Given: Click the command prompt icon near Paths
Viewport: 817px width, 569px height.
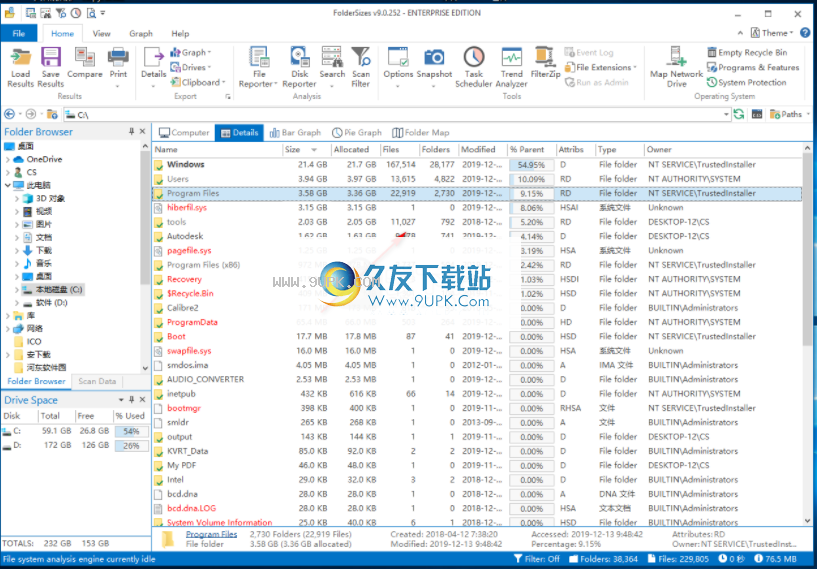Looking at the screenshot, I should click(757, 114).
